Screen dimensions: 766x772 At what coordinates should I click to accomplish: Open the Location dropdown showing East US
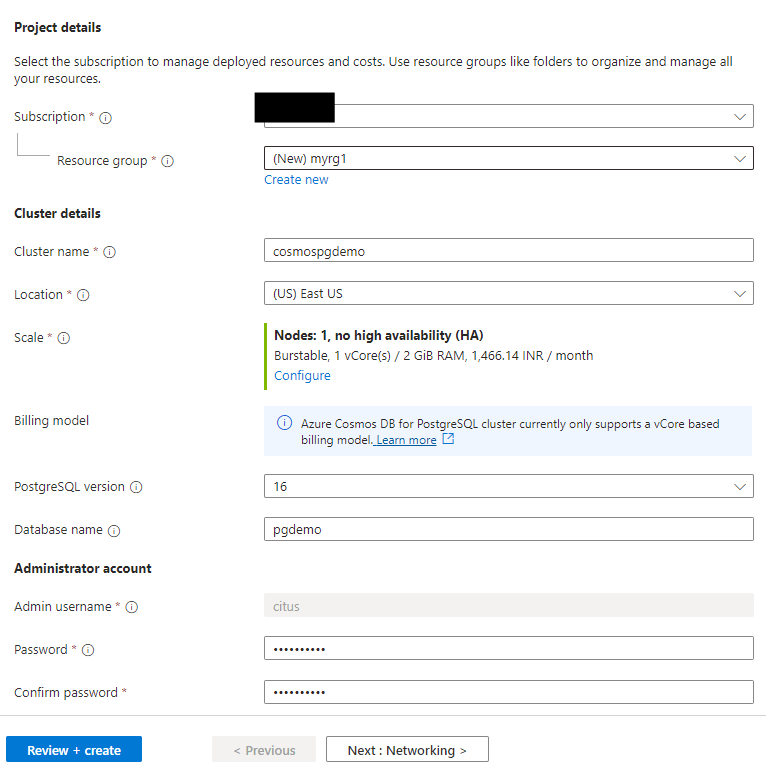click(508, 294)
